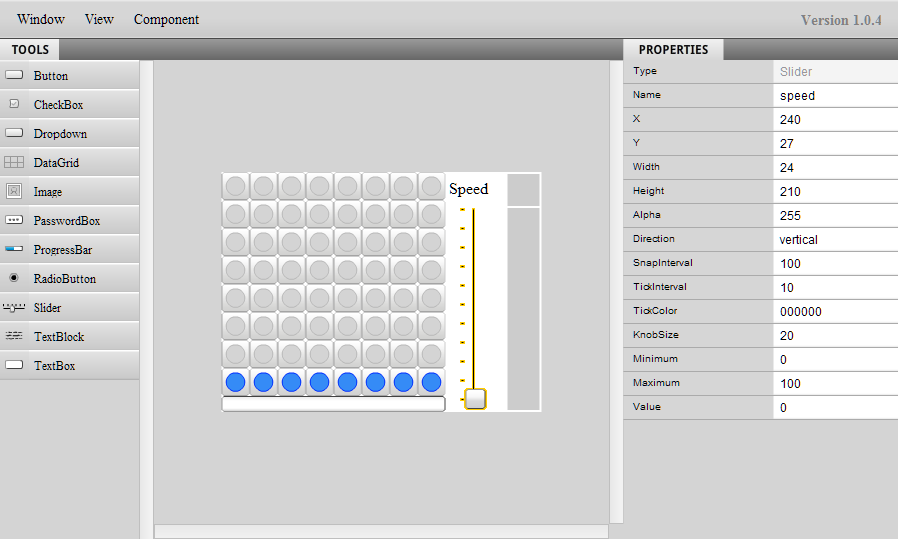898x539 pixels.
Task: Click the Type value Slider
Action: (836, 72)
